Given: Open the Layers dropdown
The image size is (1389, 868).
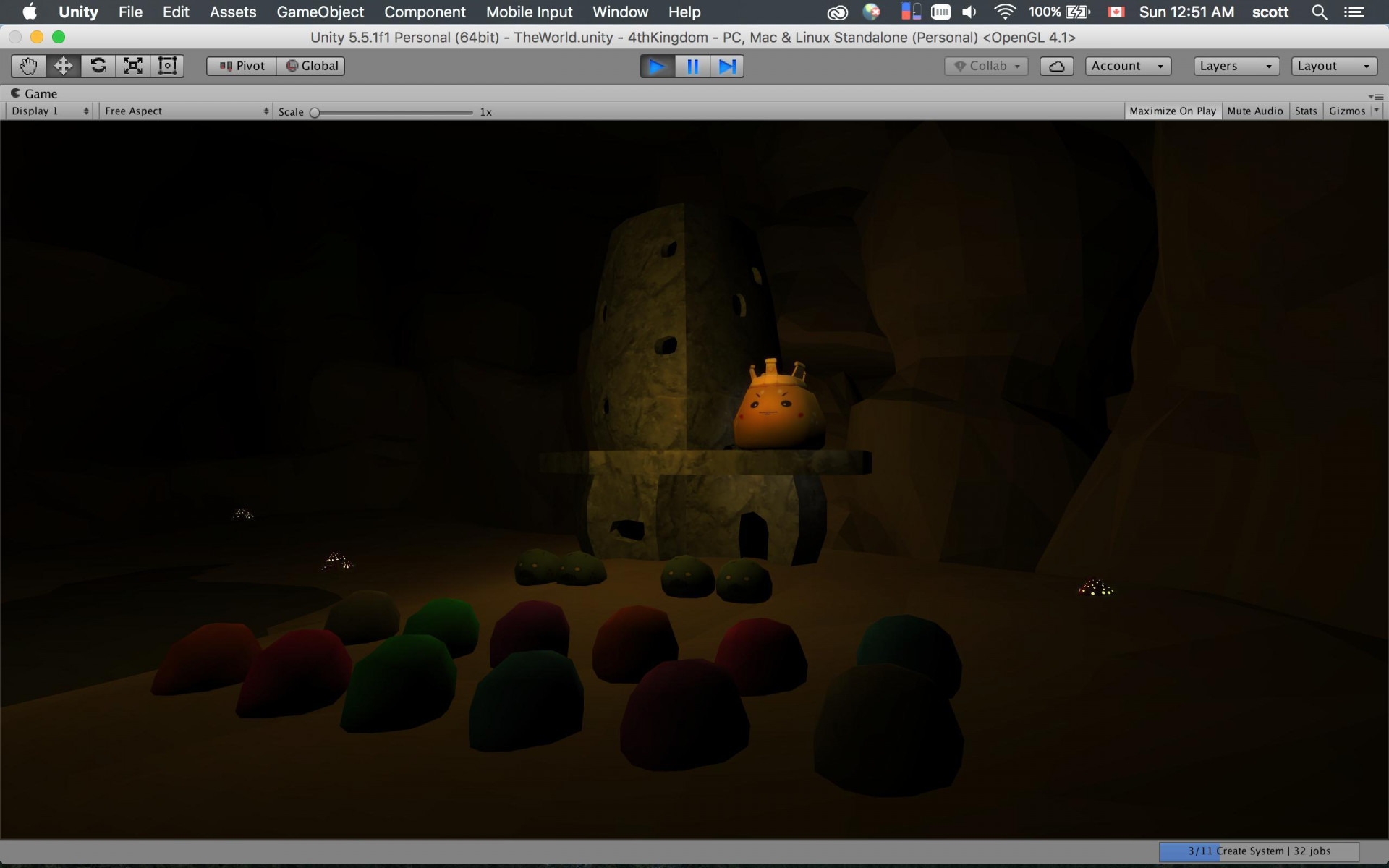Looking at the screenshot, I should point(1236,66).
